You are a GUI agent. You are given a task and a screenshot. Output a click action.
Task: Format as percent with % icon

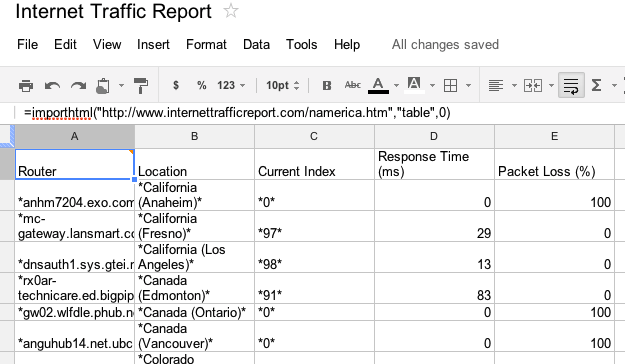point(202,85)
